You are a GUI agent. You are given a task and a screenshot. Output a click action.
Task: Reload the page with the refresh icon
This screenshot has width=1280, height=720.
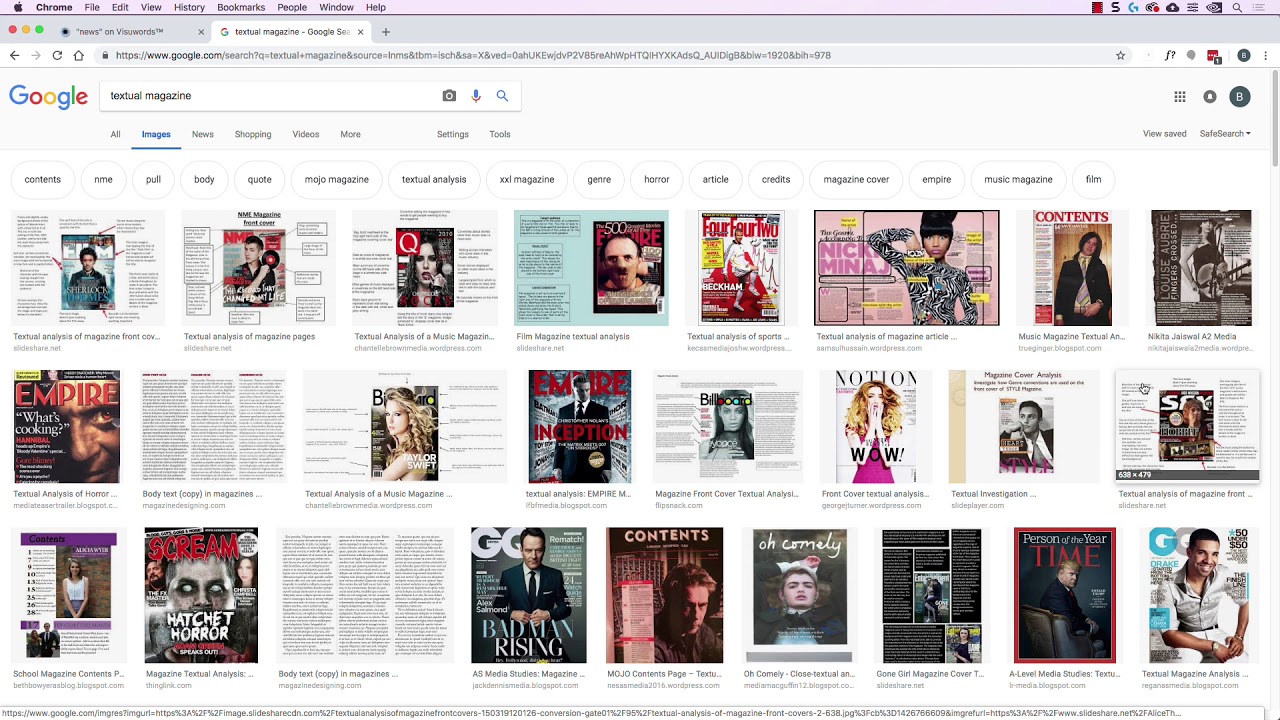click(57, 55)
